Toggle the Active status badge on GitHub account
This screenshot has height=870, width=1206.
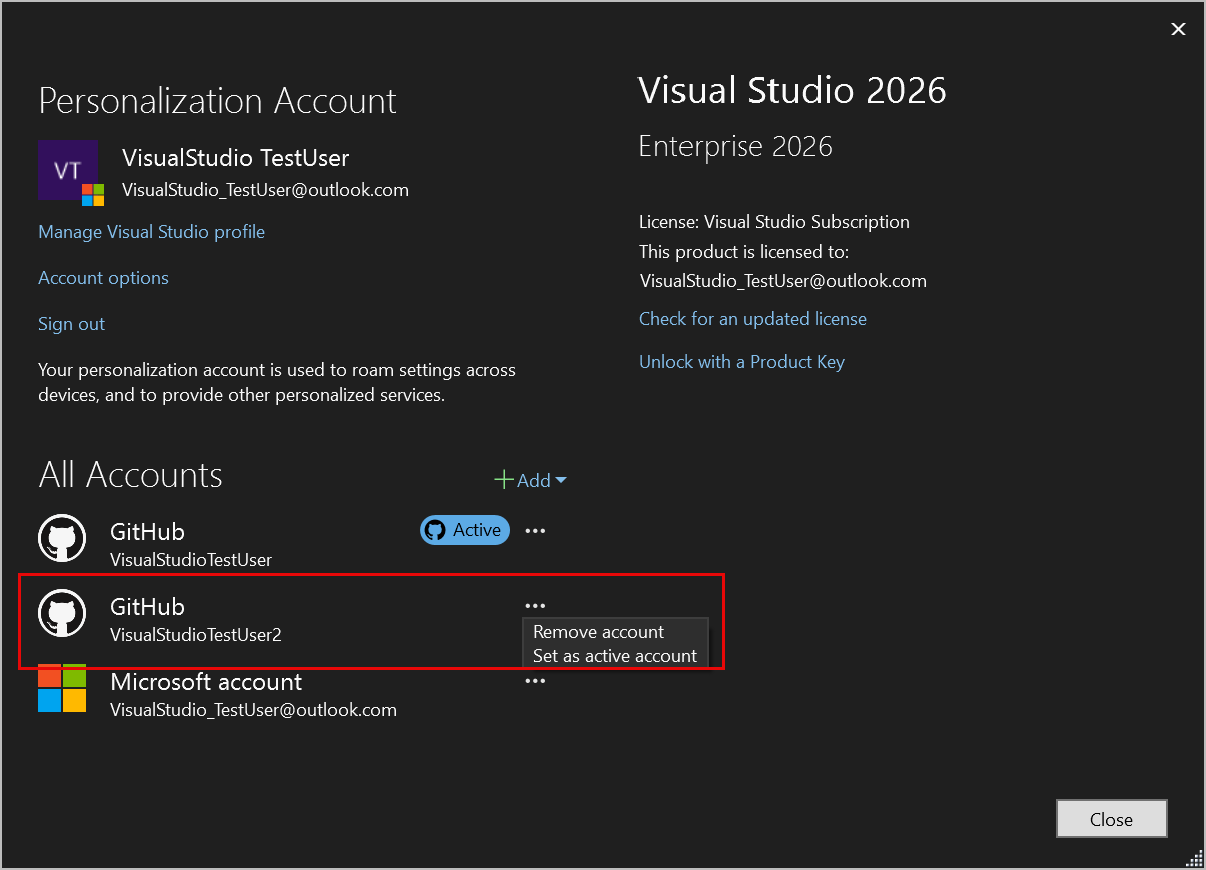click(464, 530)
